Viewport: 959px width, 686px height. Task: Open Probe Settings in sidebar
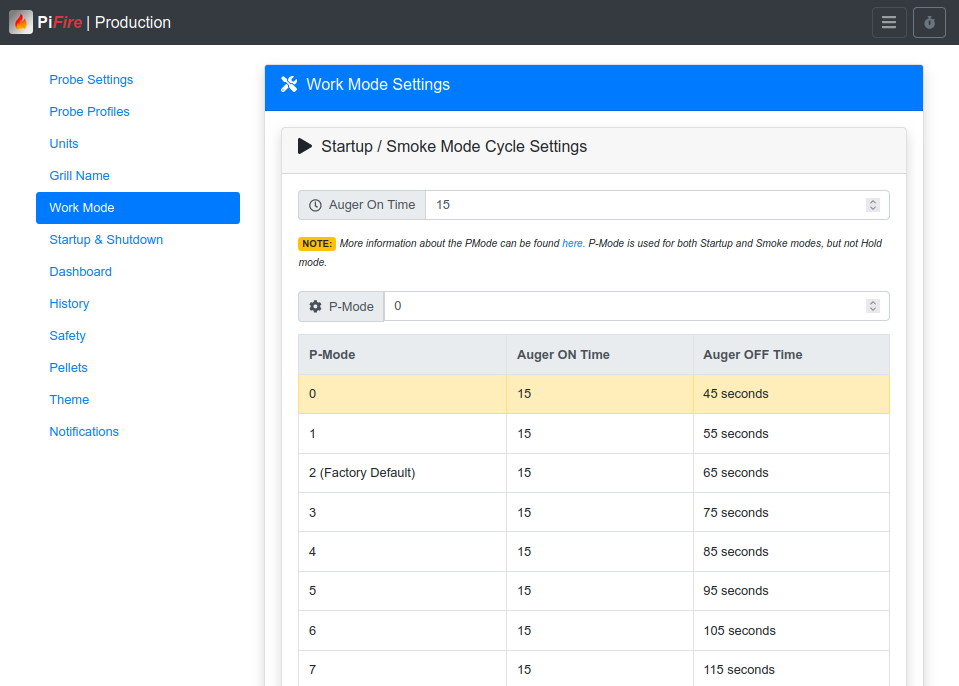pos(91,80)
